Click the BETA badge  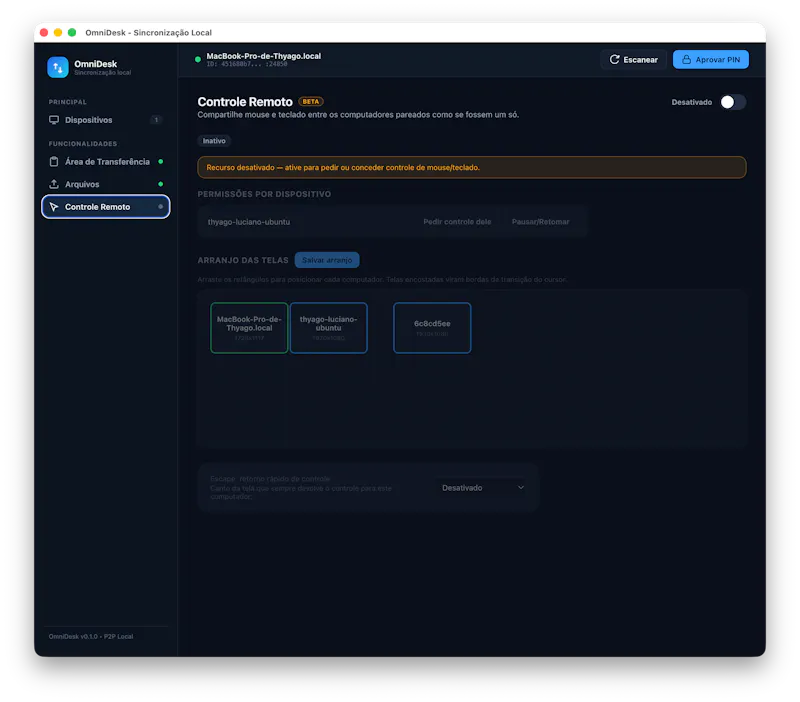pyautogui.click(x=311, y=102)
